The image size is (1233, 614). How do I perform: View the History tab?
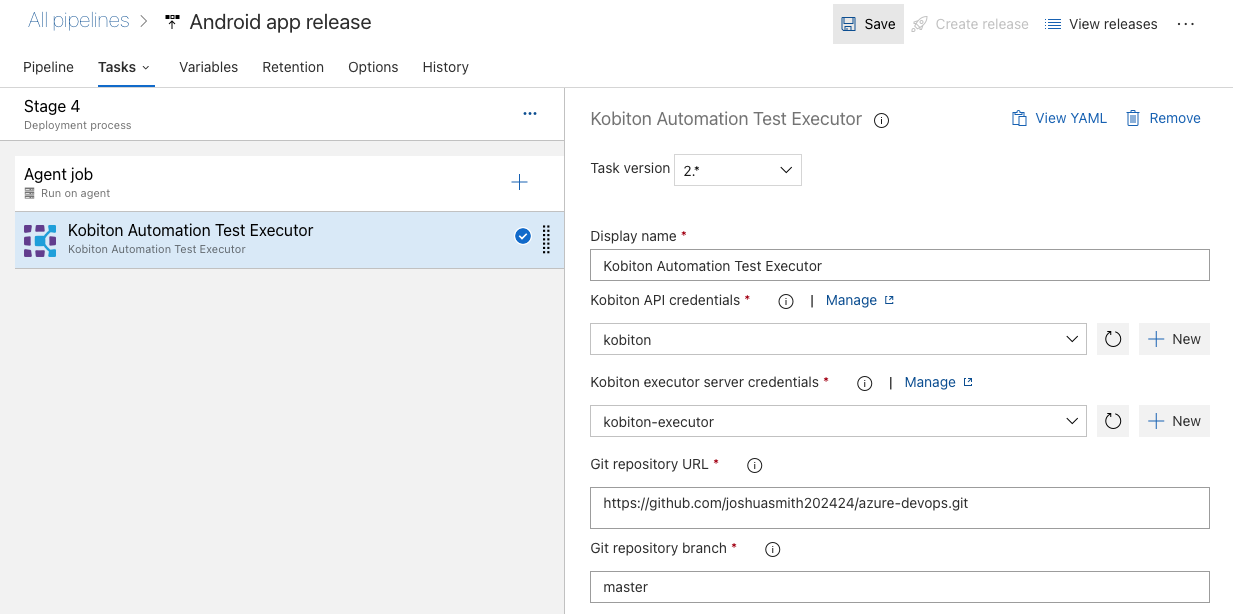(x=446, y=67)
